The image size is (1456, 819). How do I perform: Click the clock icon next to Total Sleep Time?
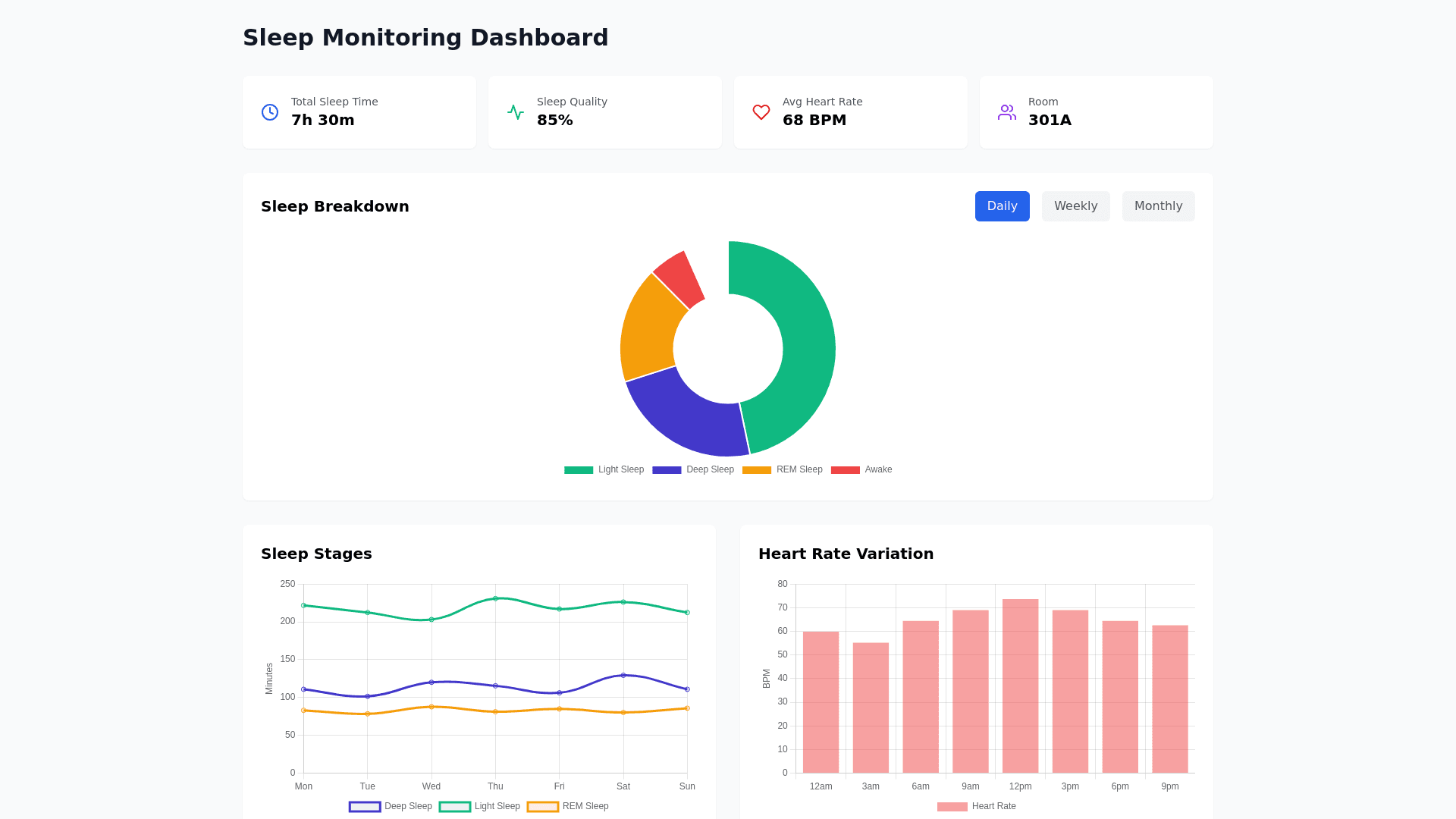[x=269, y=111]
